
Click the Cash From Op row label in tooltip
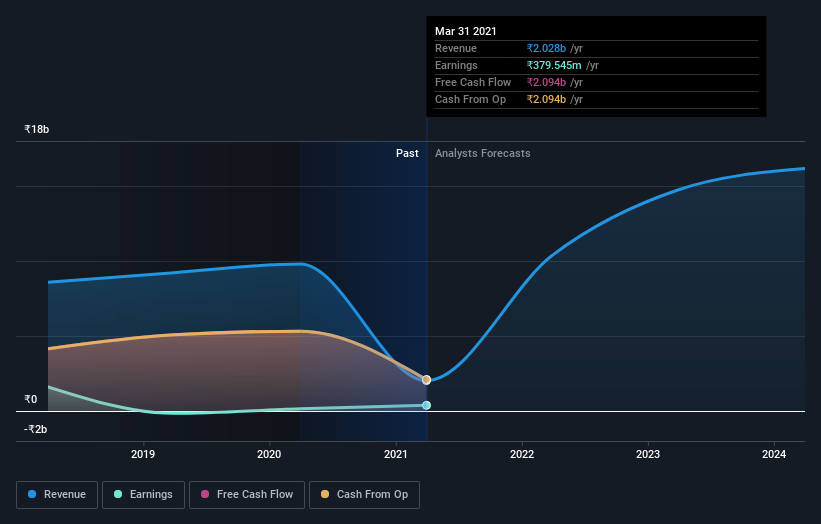[470, 99]
